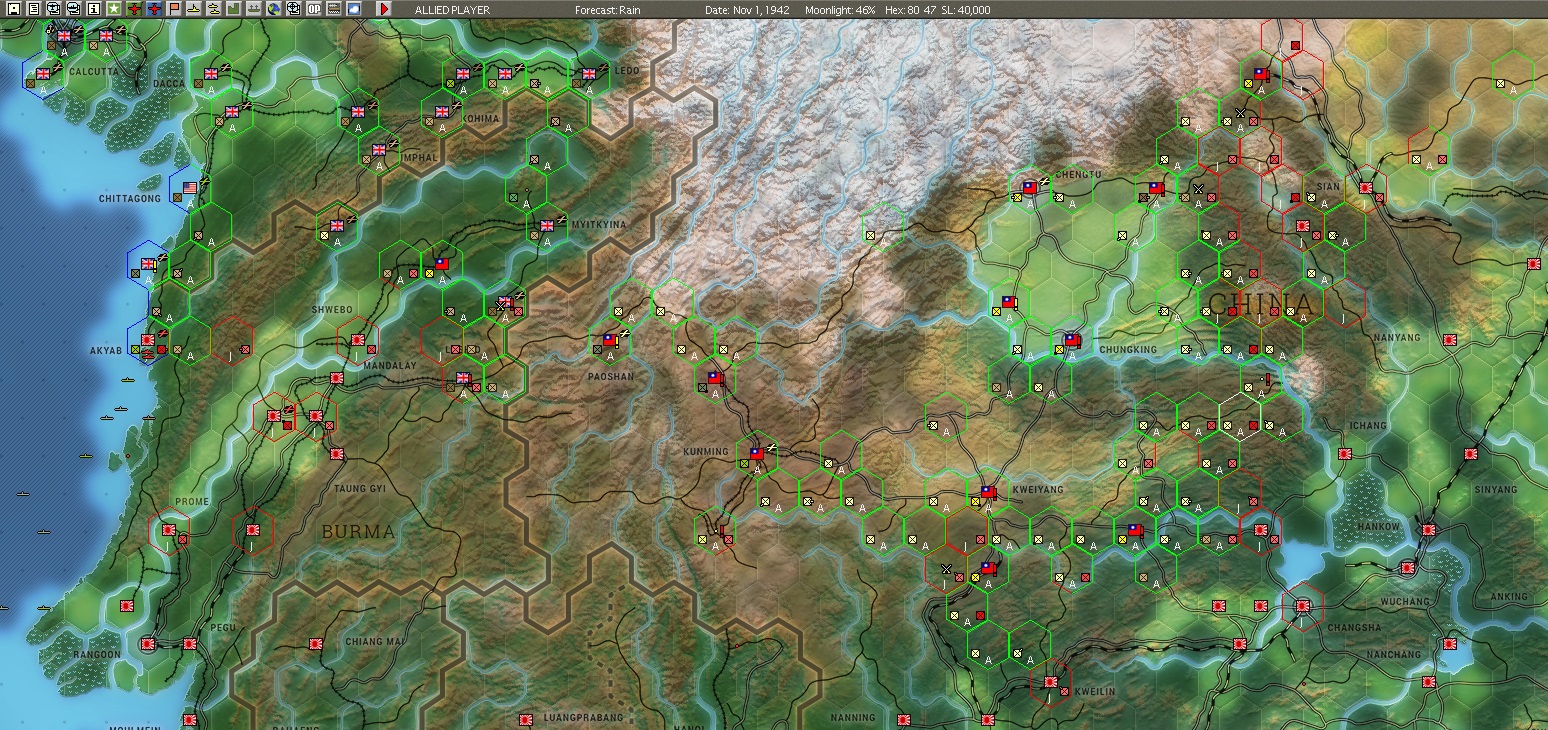The width and height of the screenshot is (1548, 730).
Task: Click the letter i information icon
Action: (94, 9)
